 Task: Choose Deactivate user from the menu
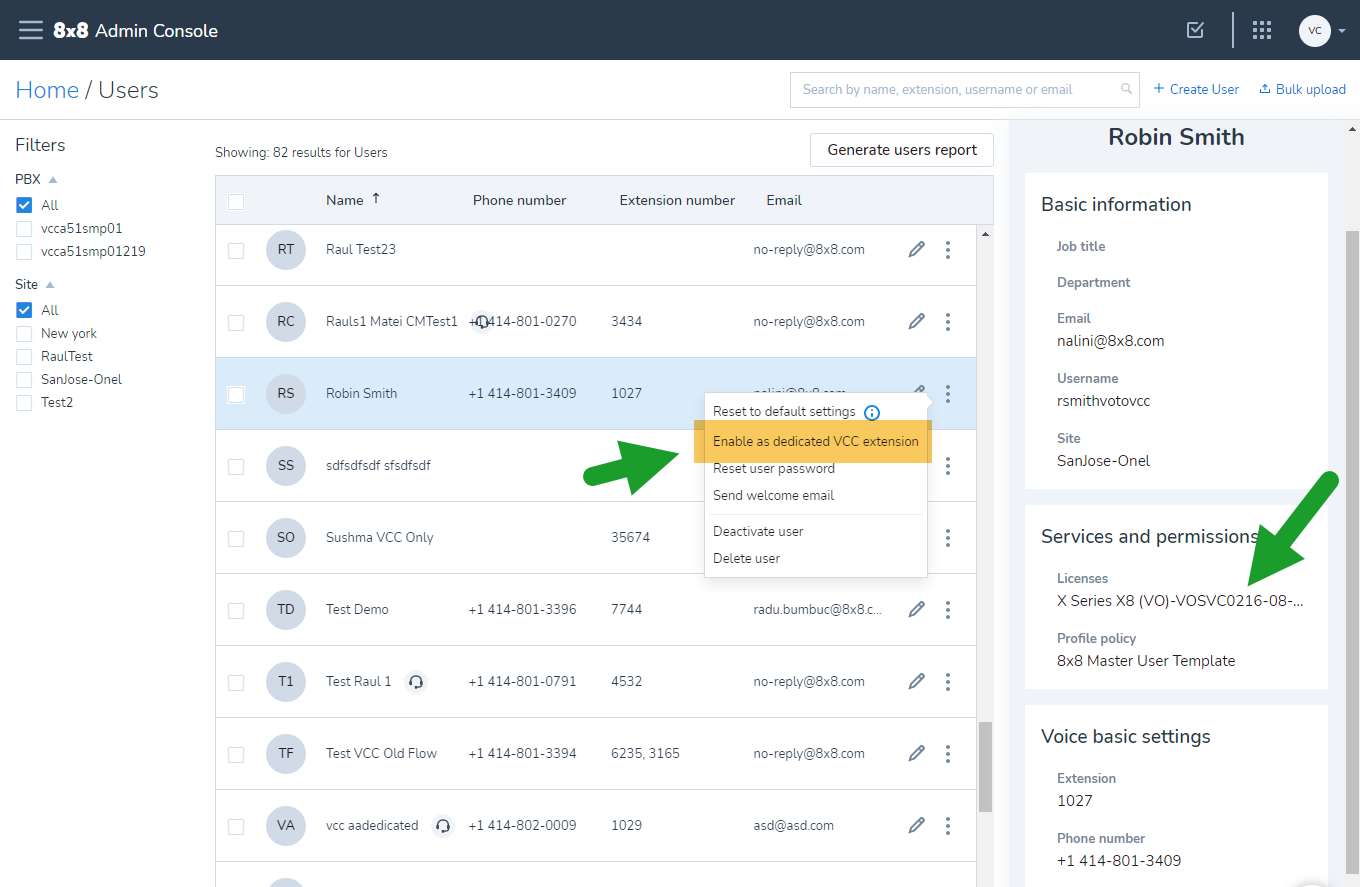tap(758, 531)
